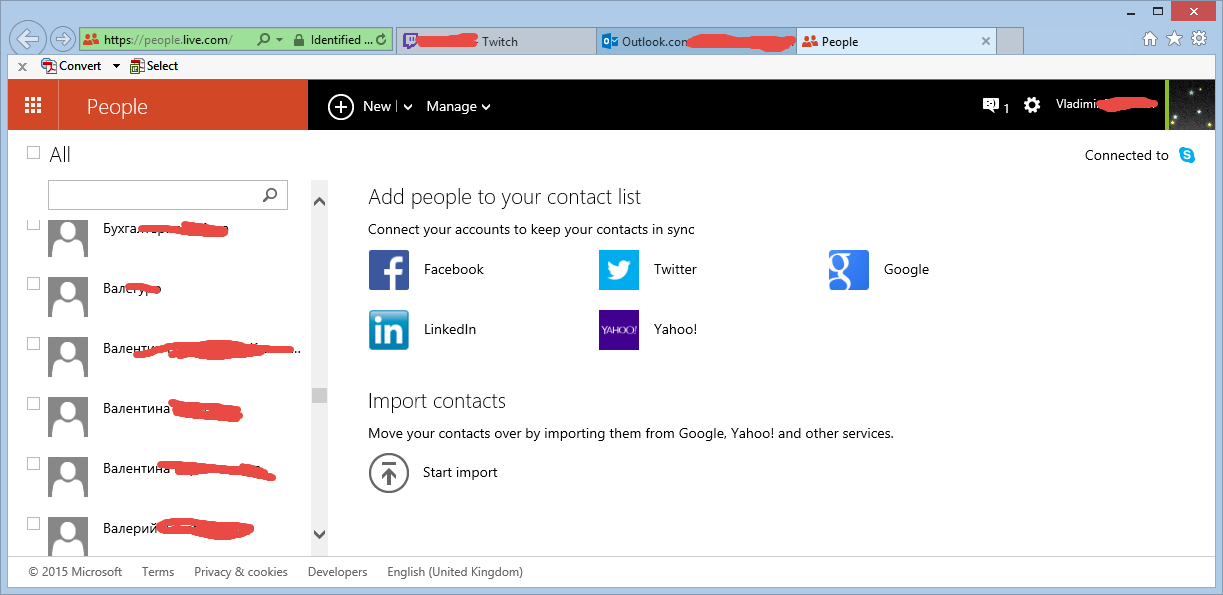This screenshot has height=595, width=1223.
Task: Click the Facebook connect icon
Action: click(389, 270)
